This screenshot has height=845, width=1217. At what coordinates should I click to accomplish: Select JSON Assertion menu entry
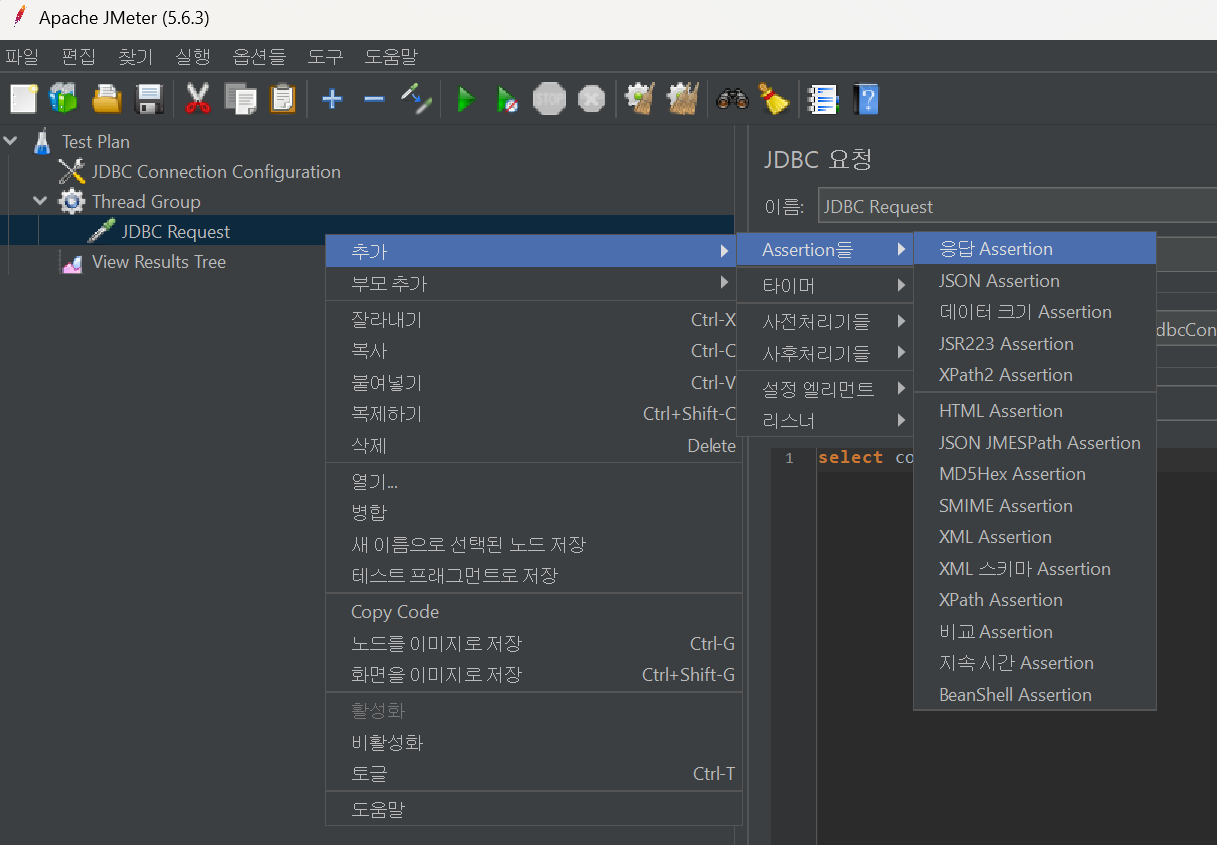[1035, 281]
